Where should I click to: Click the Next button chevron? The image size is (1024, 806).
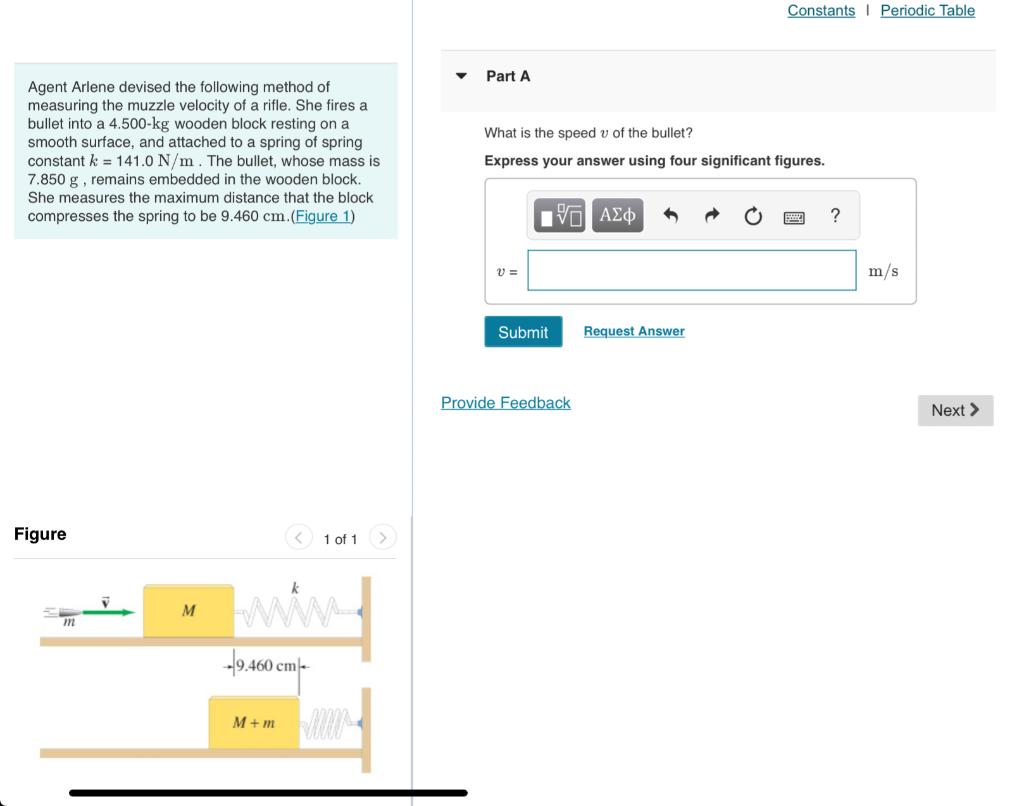977,410
